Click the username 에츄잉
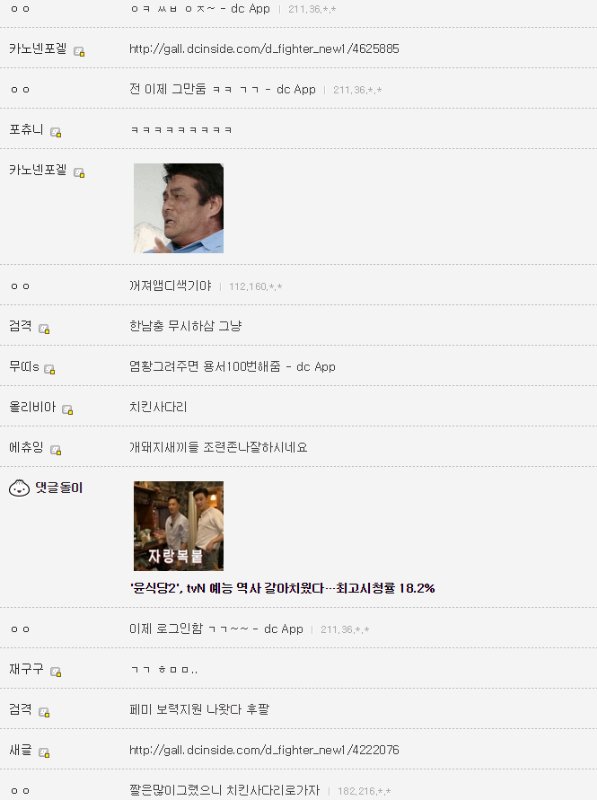Screen dimensions: 597x800 click(x=26, y=447)
